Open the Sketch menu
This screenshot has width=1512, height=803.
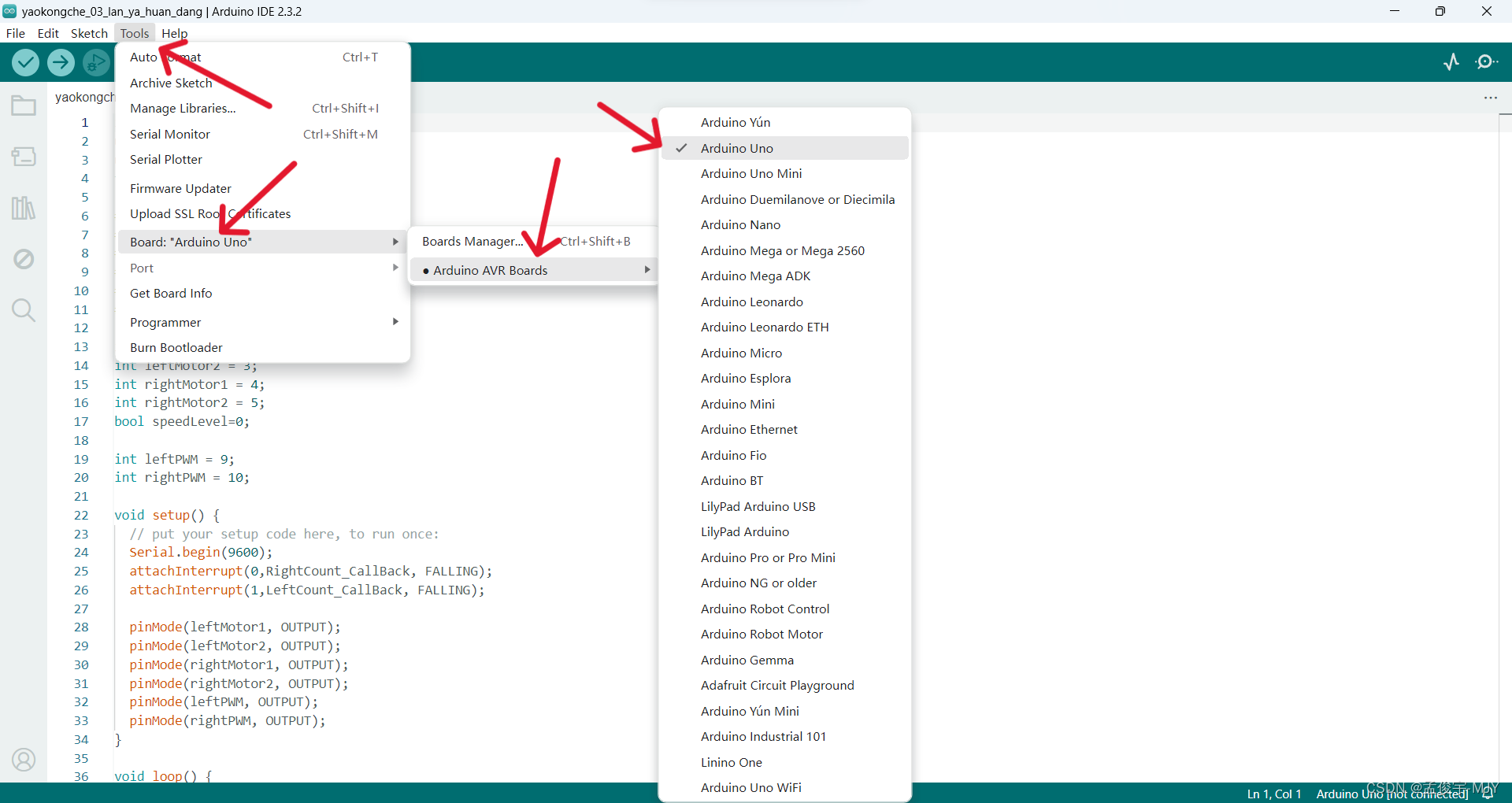pyautogui.click(x=89, y=33)
